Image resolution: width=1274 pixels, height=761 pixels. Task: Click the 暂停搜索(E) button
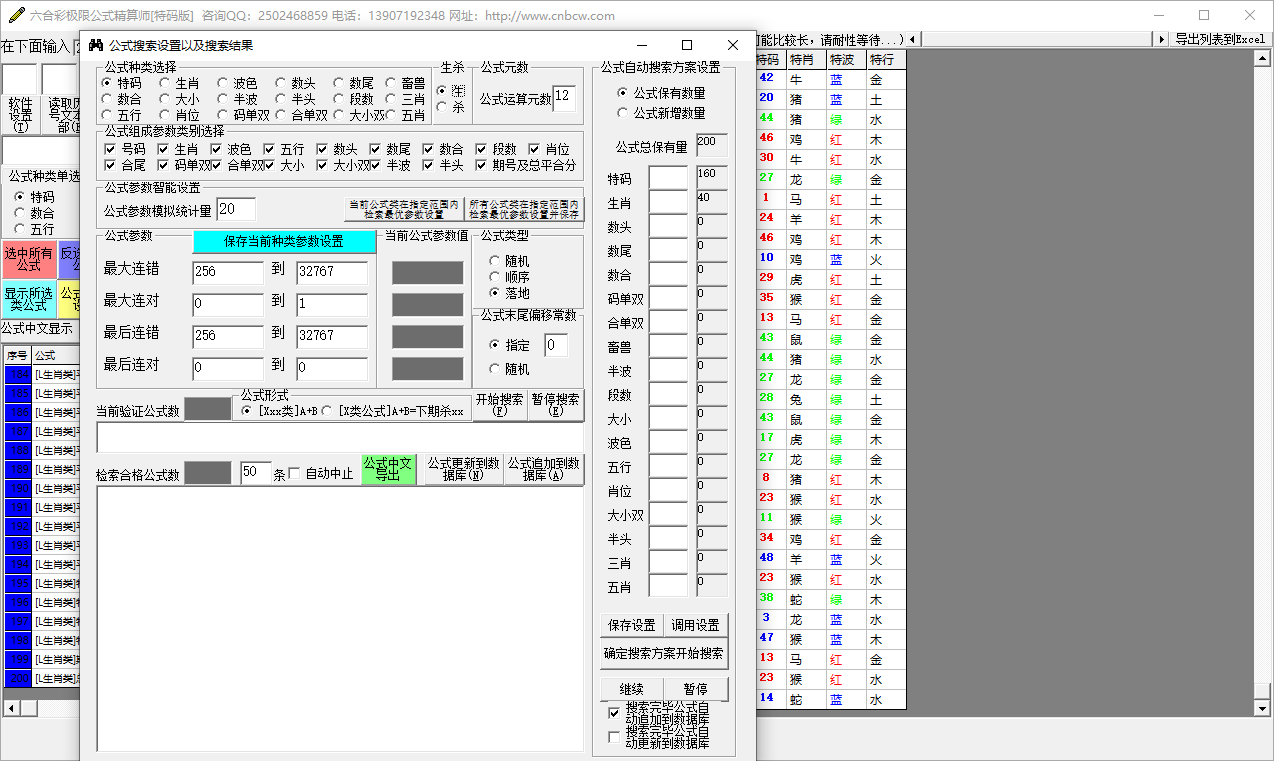[555, 405]
